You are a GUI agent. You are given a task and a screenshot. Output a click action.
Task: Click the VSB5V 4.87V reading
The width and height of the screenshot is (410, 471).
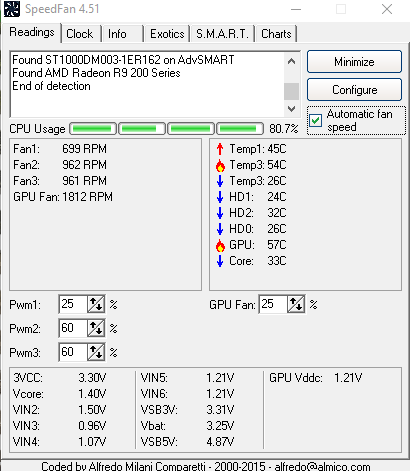[x=187, y=442]
